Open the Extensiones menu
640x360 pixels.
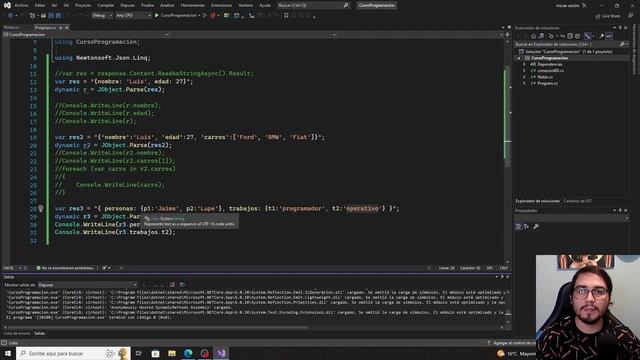coord(221,5)
